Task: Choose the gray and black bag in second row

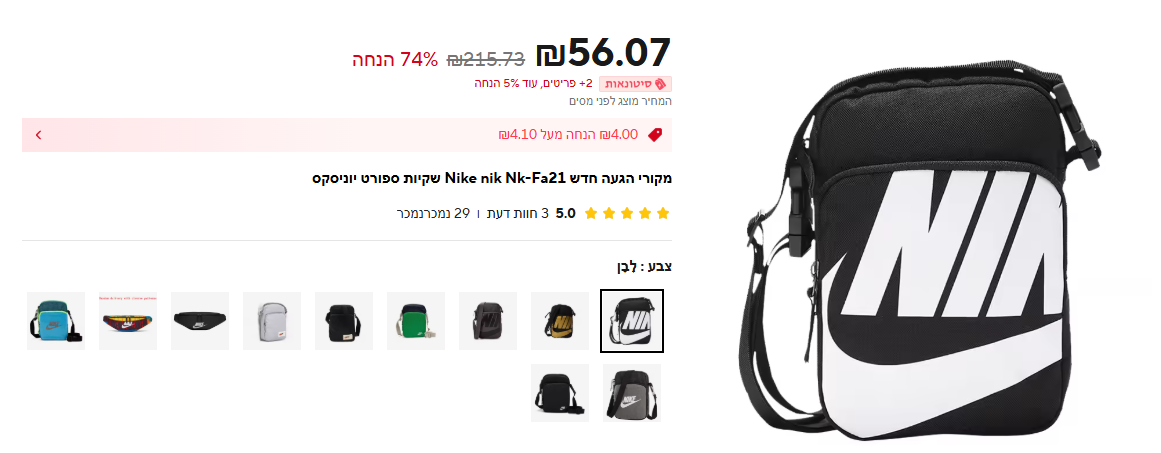Action: click(x=632, y=393)
